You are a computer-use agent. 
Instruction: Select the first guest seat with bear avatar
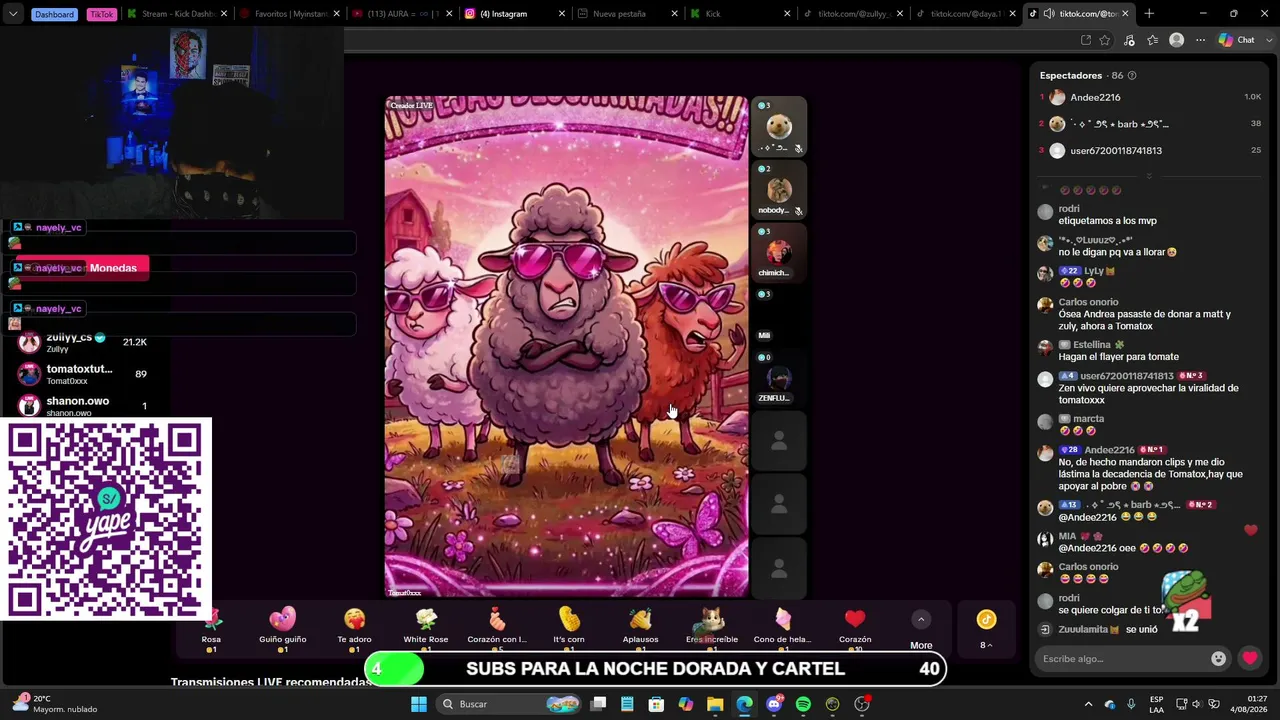pos(778,128)
